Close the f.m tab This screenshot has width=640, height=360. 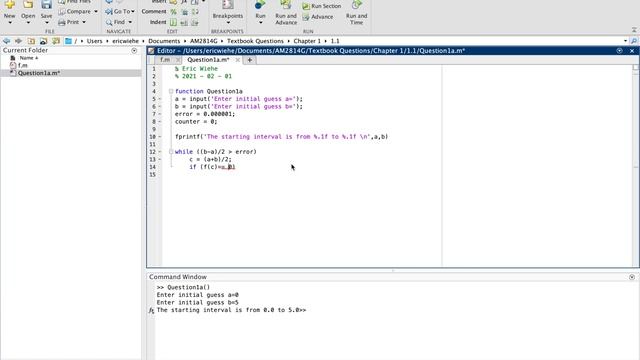[178, 60]
